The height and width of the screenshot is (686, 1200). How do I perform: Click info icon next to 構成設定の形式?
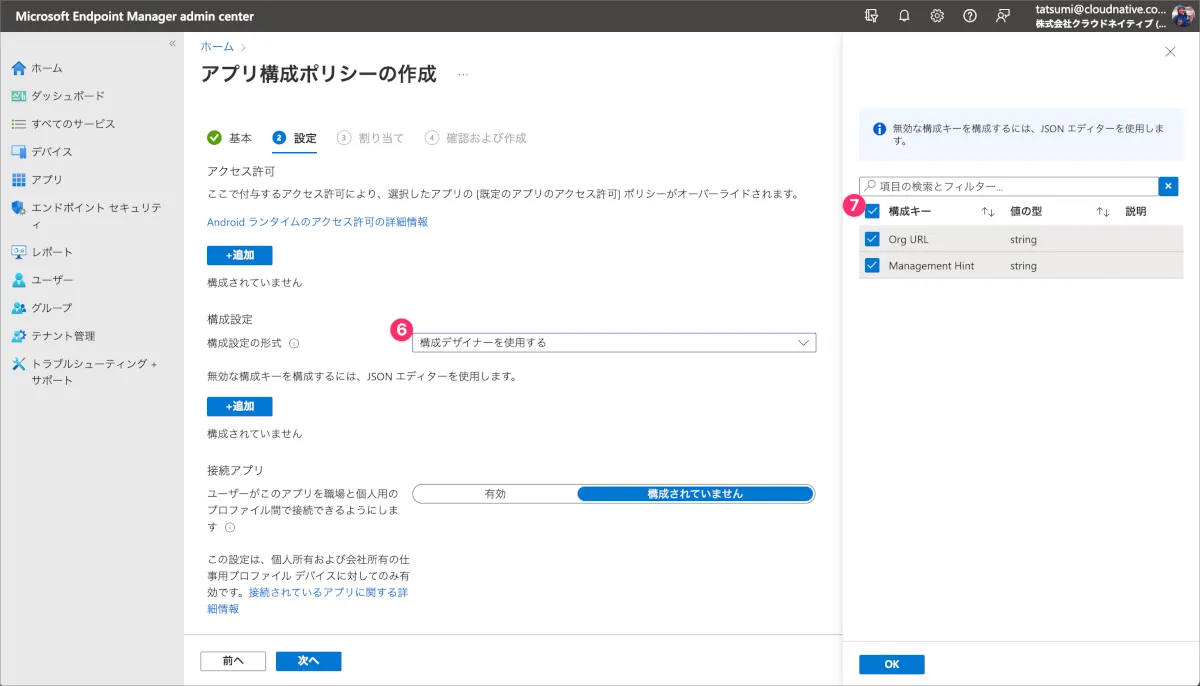[294, 343]
